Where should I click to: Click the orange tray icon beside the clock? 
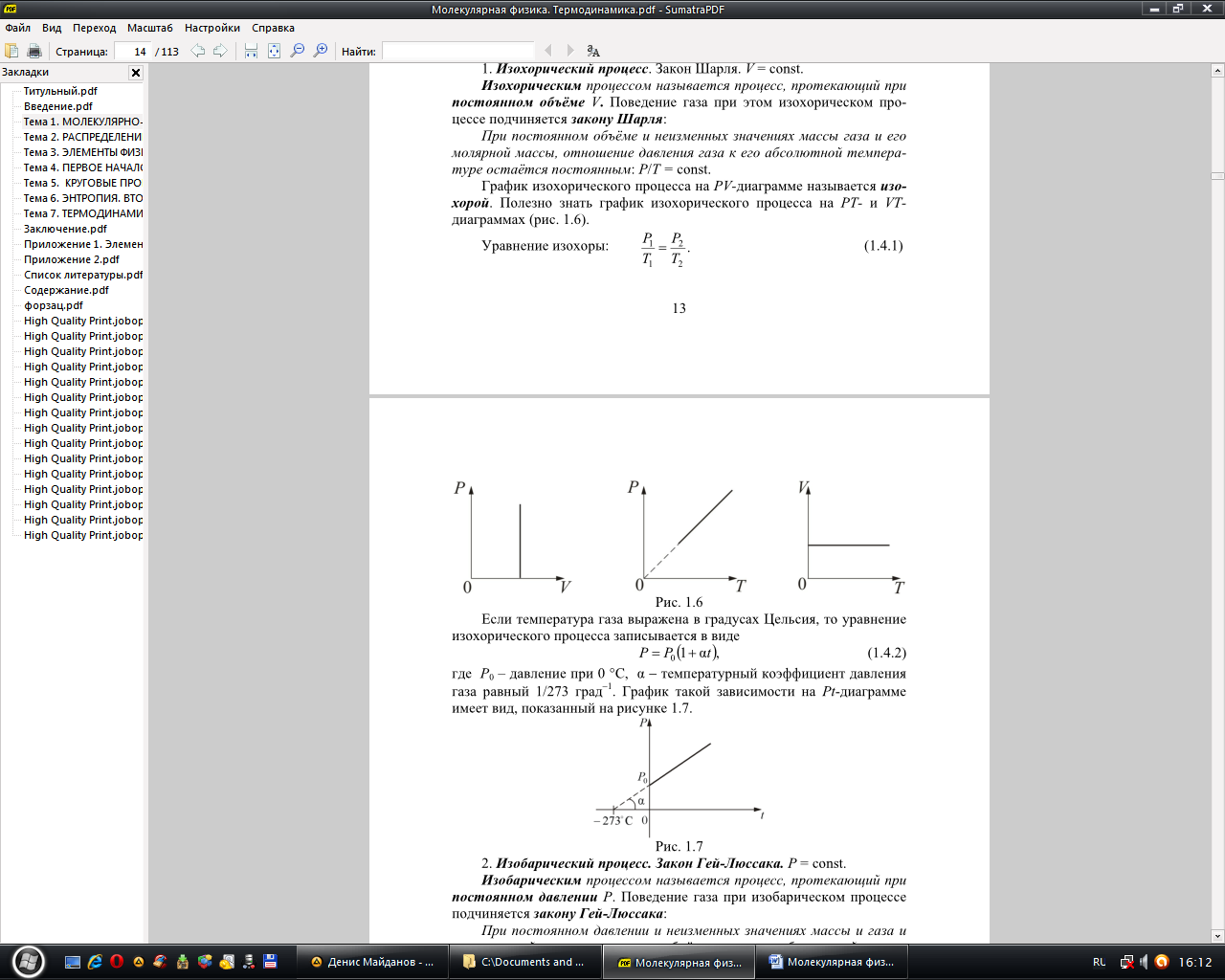1162,962
